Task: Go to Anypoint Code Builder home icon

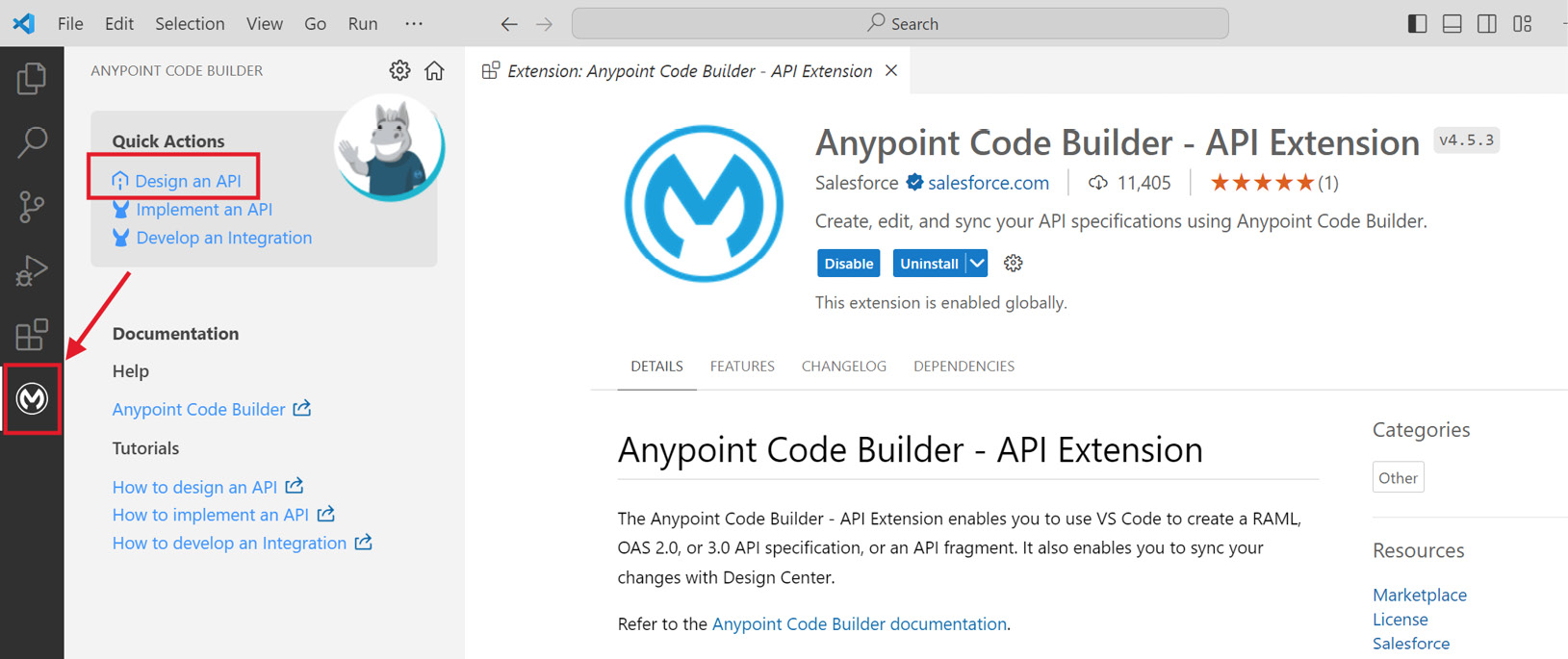Action: (434, 70)
